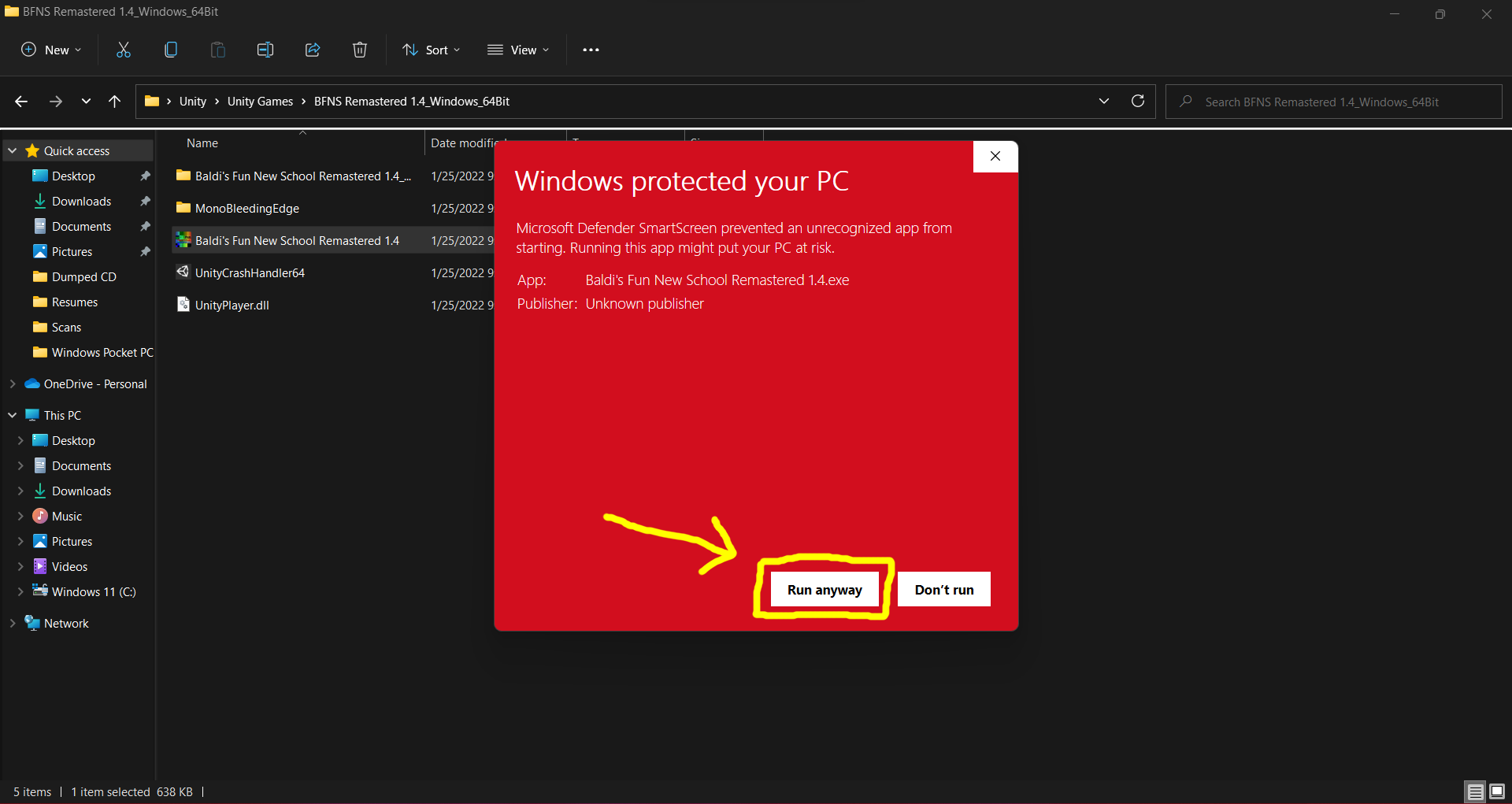Refresh the current folder view
This screenshot has width=1512, height=804.
(1137, 101)
